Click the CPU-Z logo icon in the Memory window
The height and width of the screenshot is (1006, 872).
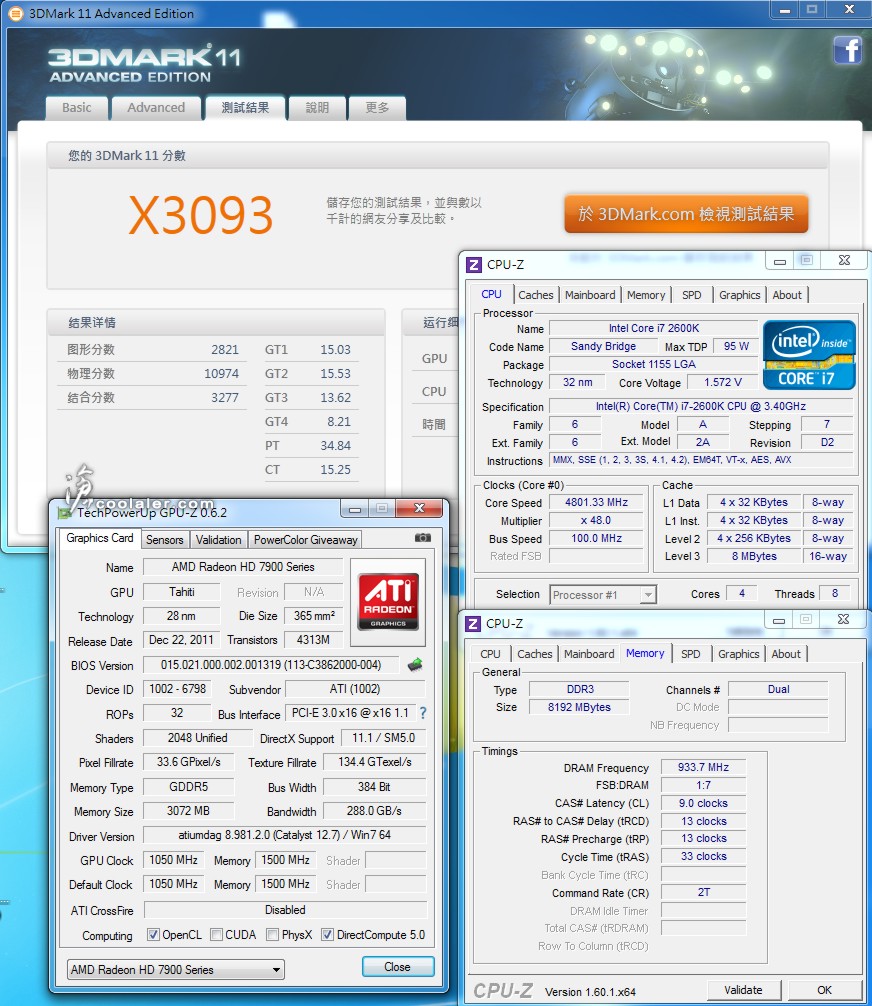point(473,624)
